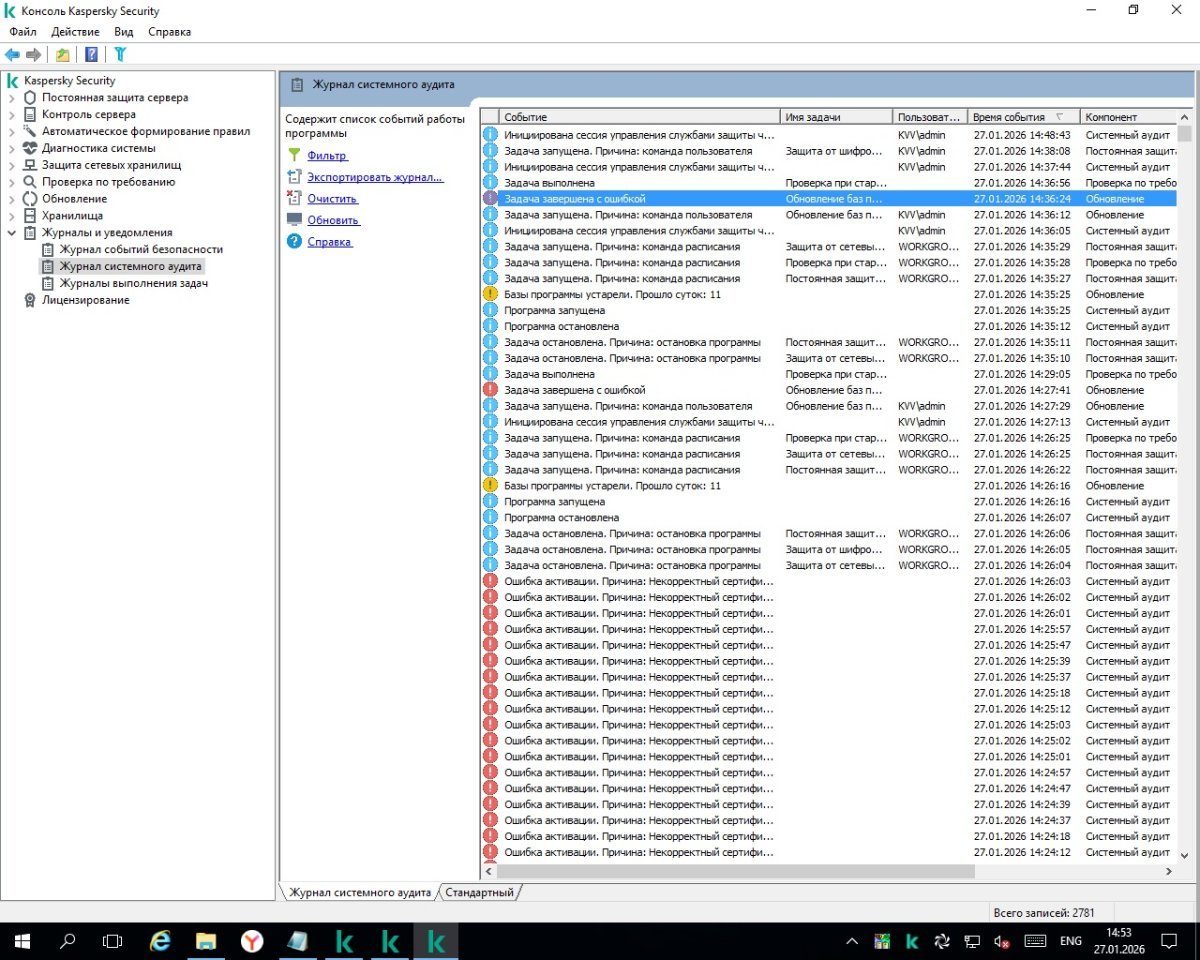Click the Справка link in the pane
This screenshot has width=1200, height=960.
pos(330,242)
